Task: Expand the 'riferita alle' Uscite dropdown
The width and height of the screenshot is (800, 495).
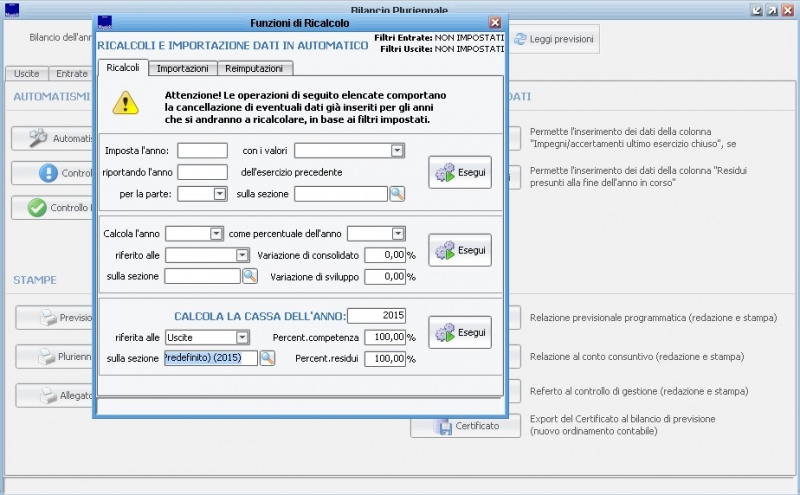Action: pos(242,337)
